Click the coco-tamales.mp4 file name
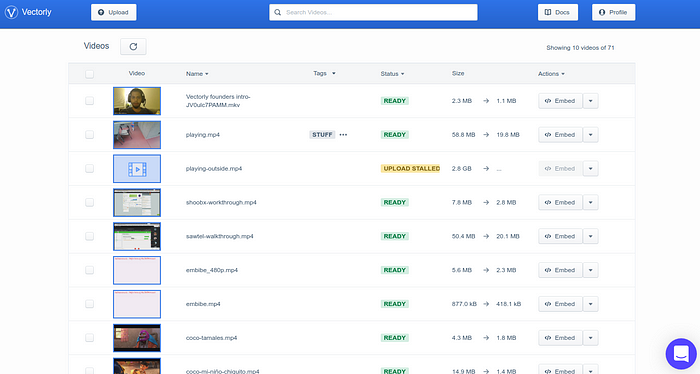Image resolution: width=700 pixels, height=374 pixels. [211, 338]
